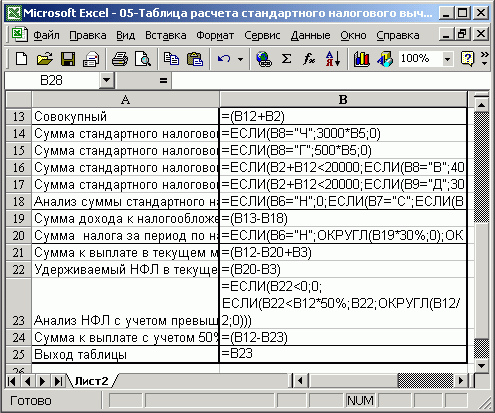
Task: Click the Copy toolbar icon
Action: [171, 59]
